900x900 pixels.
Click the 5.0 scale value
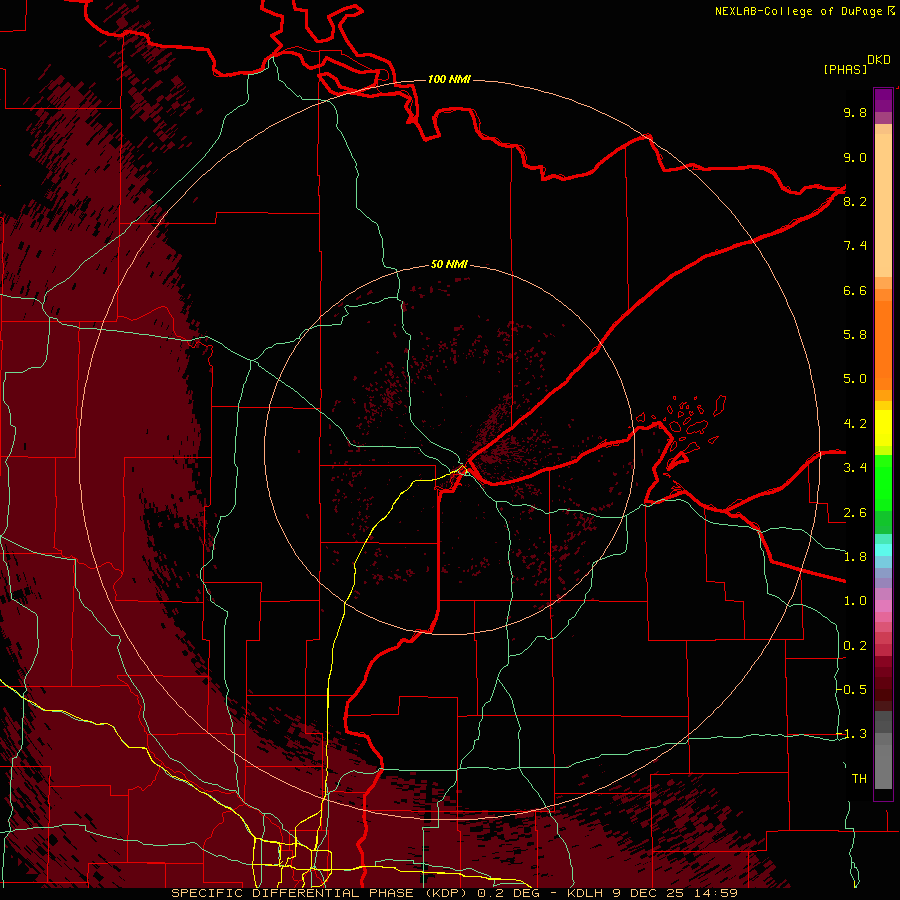click(855, 379)
